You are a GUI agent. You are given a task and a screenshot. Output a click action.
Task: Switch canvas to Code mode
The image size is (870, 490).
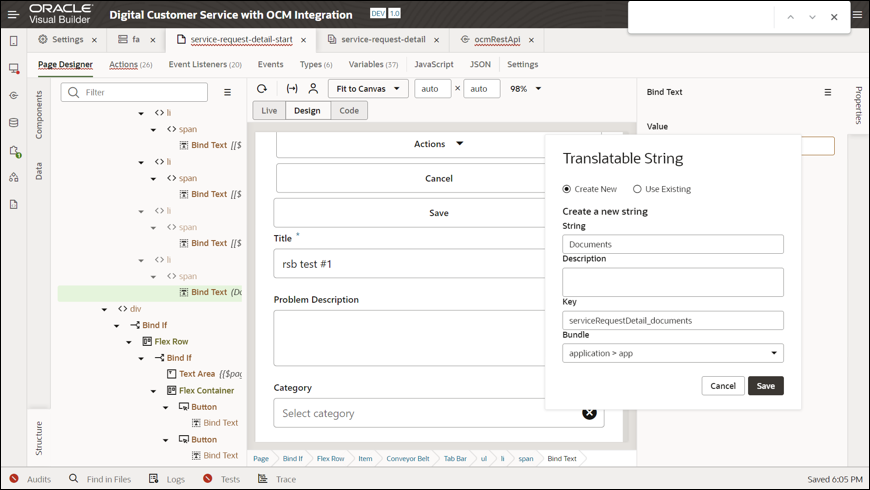[349, 110]
